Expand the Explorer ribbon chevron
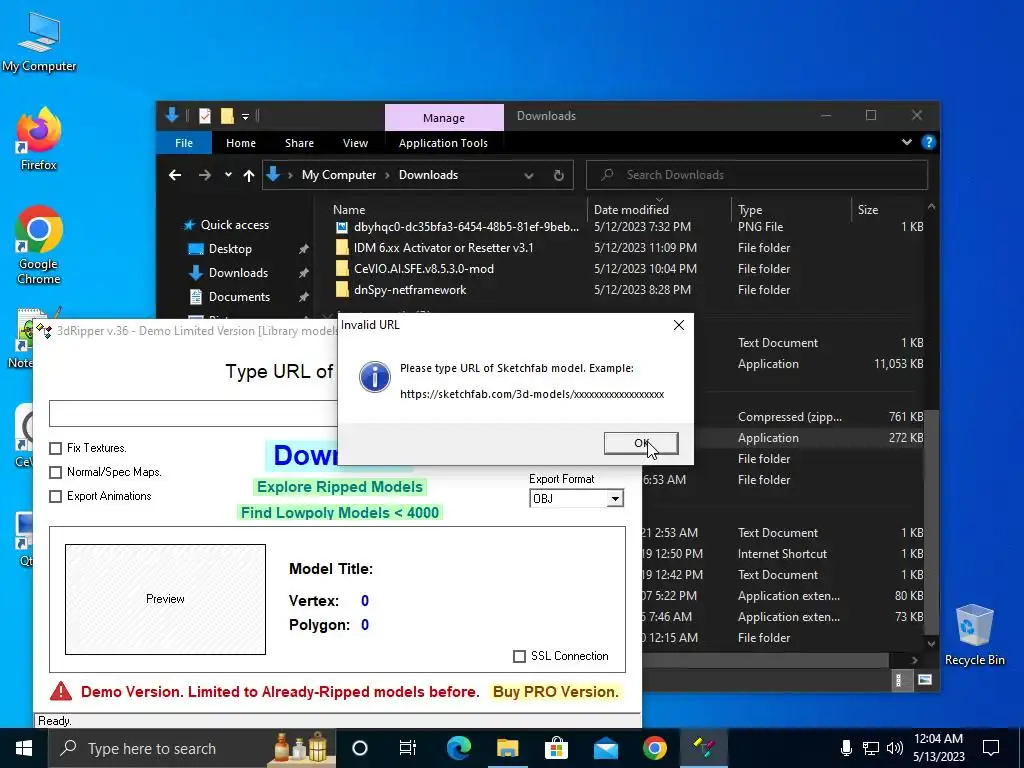 click(x=906, y=142)
